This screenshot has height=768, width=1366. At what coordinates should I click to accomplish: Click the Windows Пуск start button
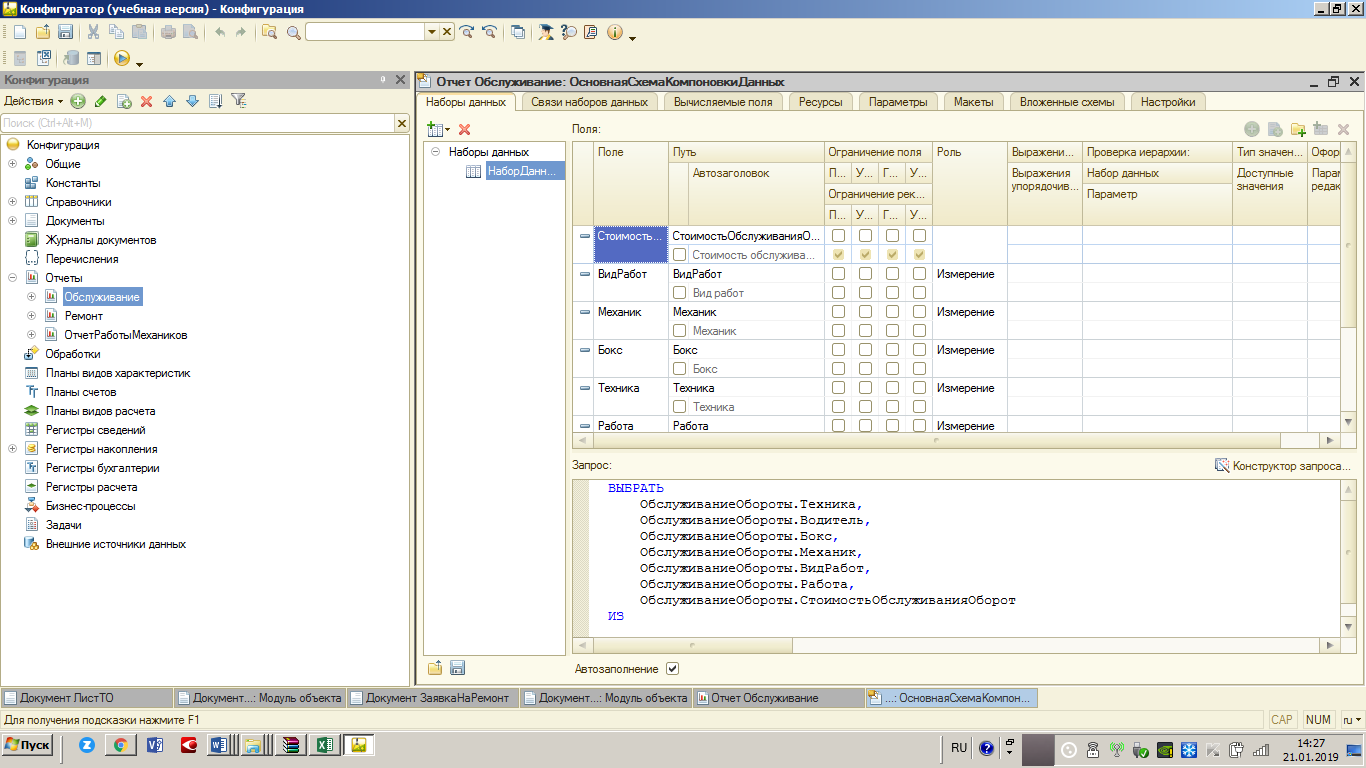(28, 745)
